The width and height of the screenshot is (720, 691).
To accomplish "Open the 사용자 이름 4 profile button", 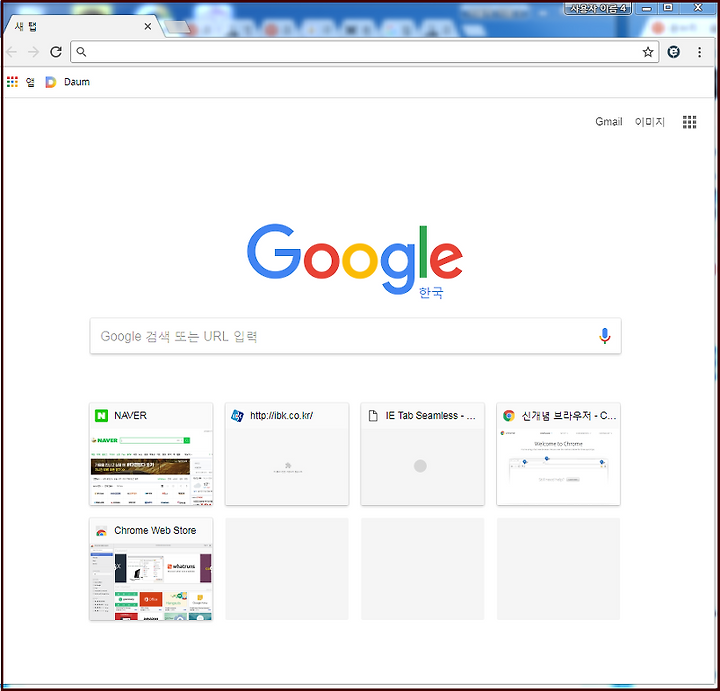I will [597, 8].
